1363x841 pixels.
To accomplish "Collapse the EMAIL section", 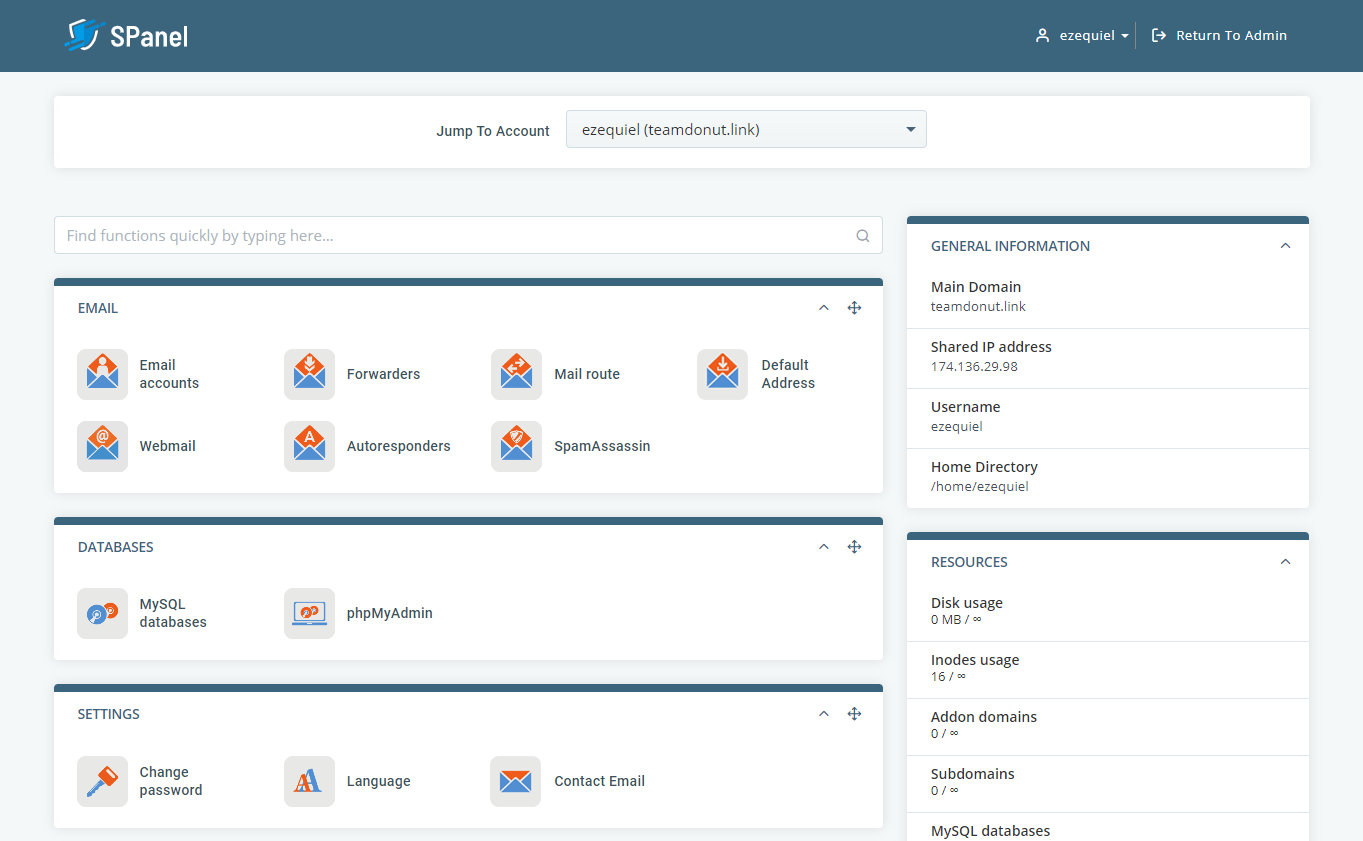I will click(824, 308).
